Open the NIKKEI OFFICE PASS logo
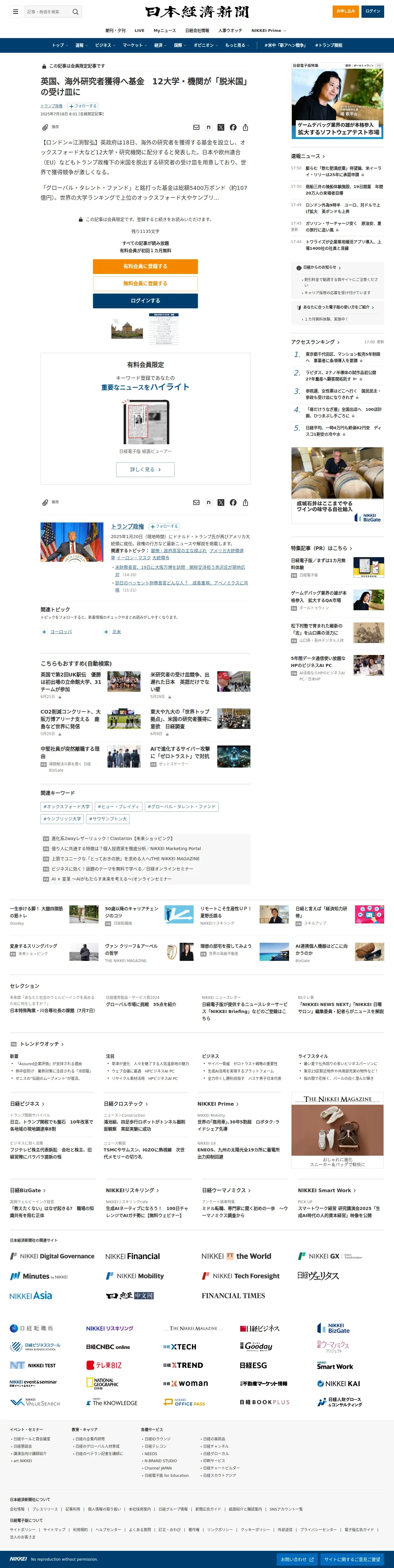394x1568 pixels. 184,1402
